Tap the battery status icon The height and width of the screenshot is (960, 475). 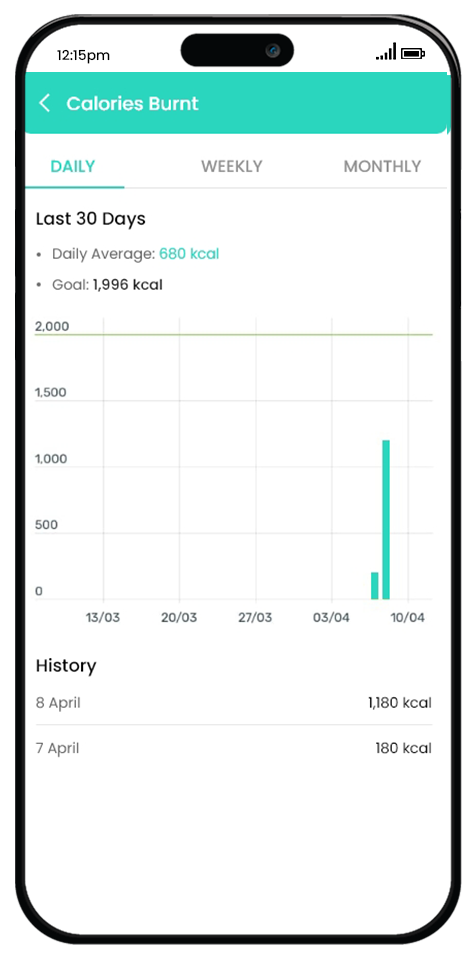tap(413, 54)
